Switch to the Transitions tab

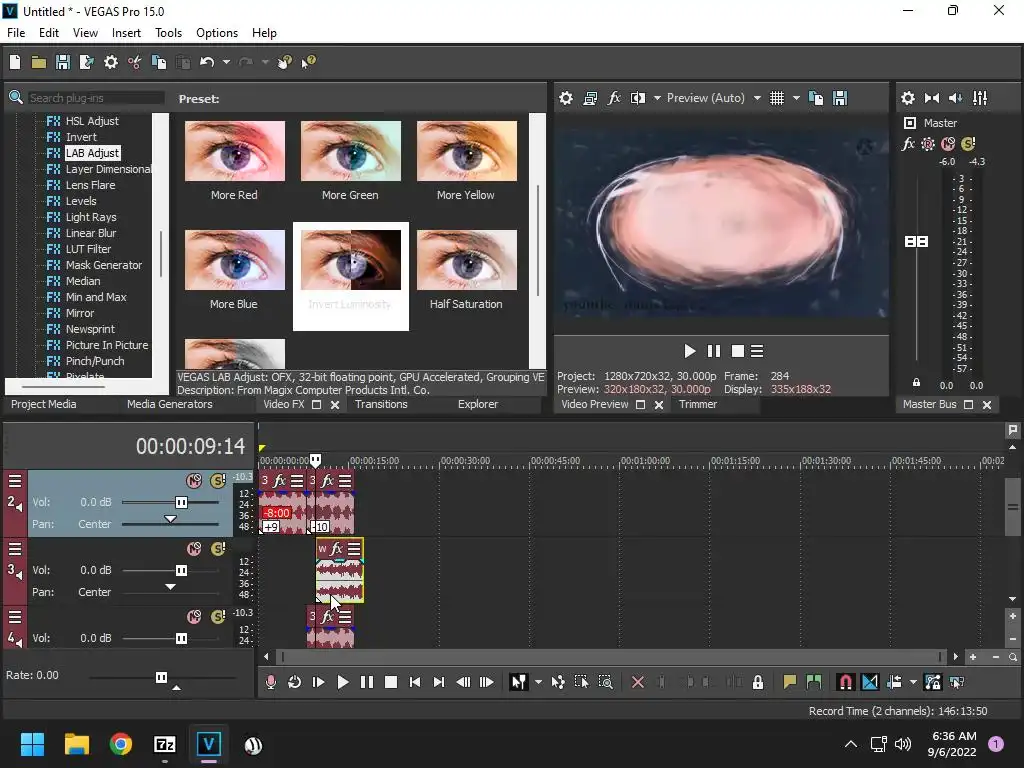[381, 404]
